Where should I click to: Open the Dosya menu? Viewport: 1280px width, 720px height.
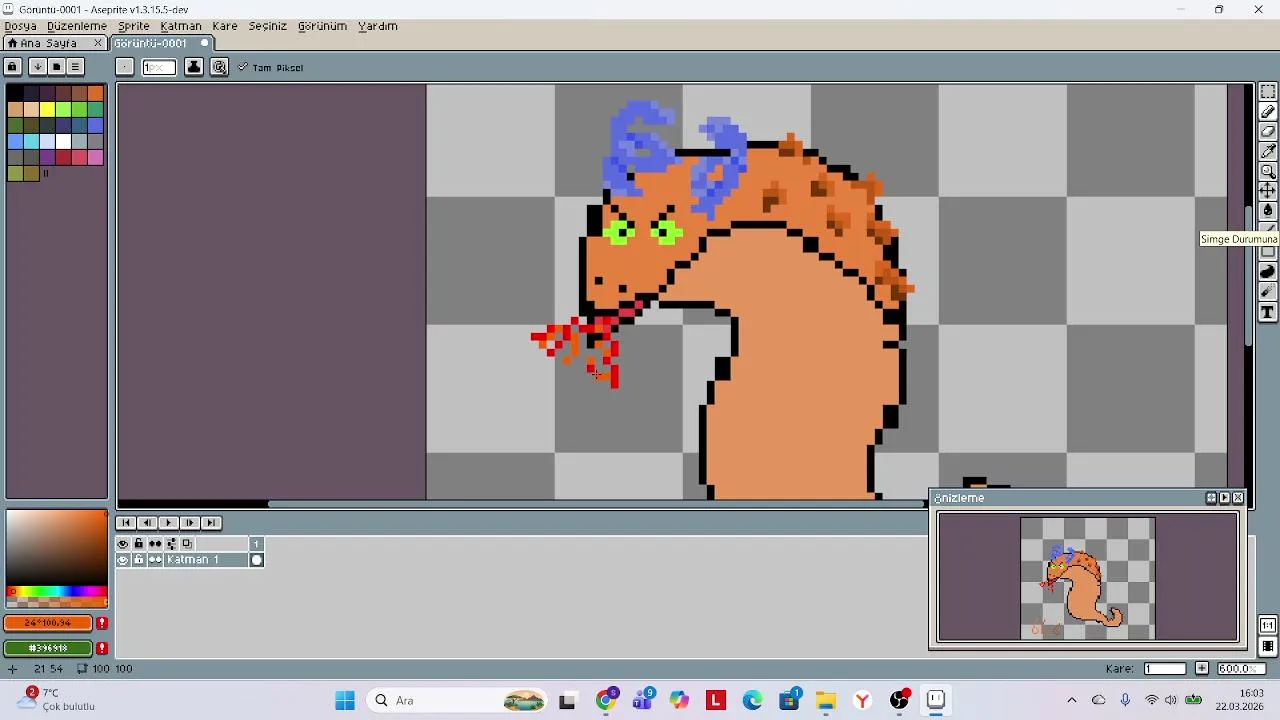tap(20, 26)
